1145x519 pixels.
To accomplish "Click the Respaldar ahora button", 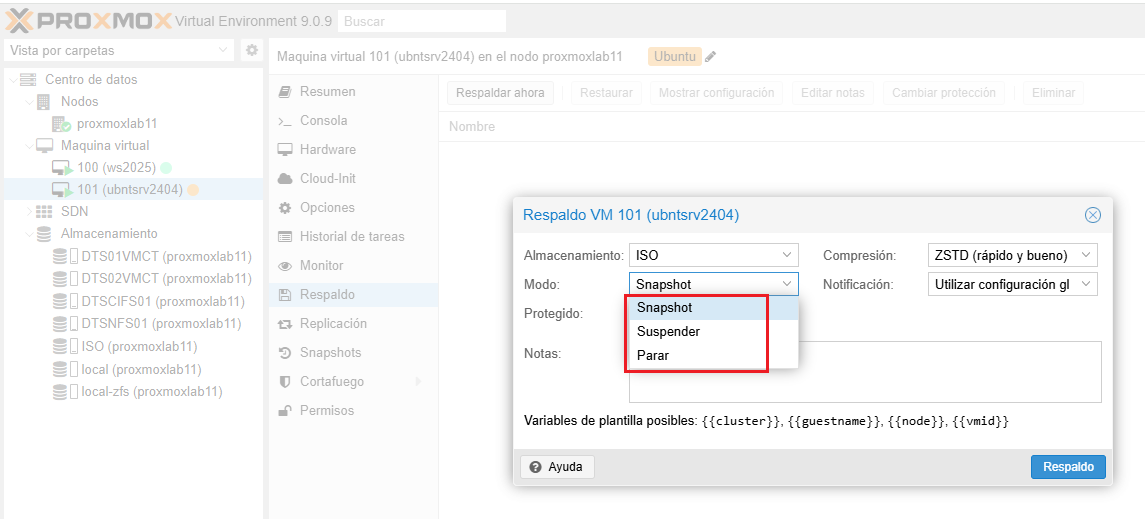I will [x=500, y=93].
